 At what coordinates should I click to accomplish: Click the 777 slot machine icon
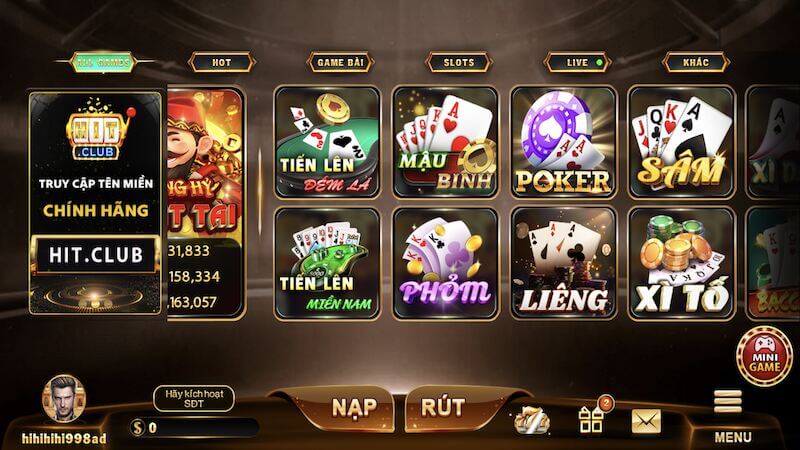(531, 421)
